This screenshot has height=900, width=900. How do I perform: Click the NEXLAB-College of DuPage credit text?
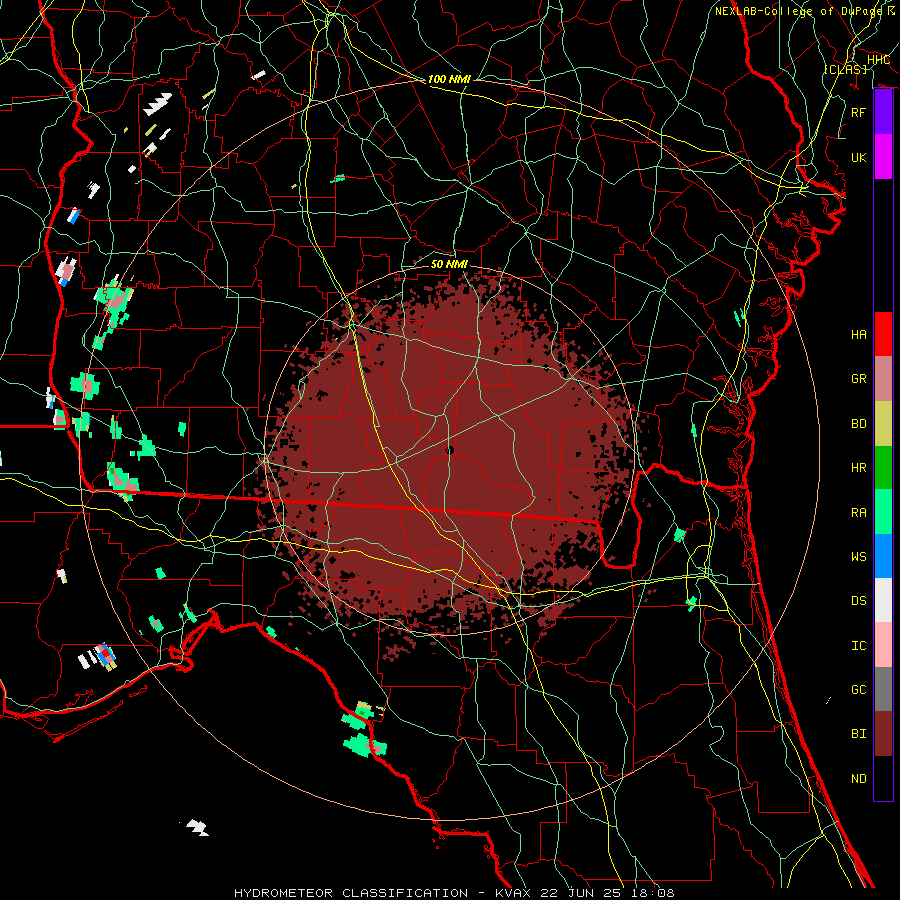coord(798,11)
